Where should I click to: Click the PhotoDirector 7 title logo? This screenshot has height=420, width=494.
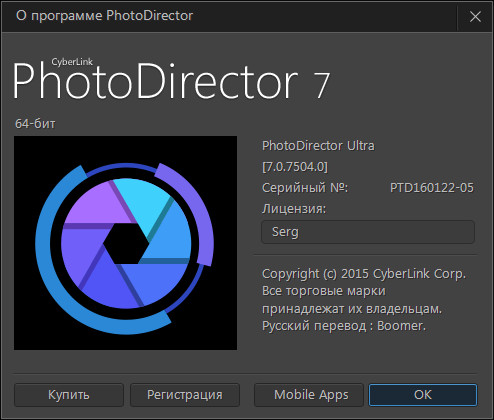coord(171,80)
